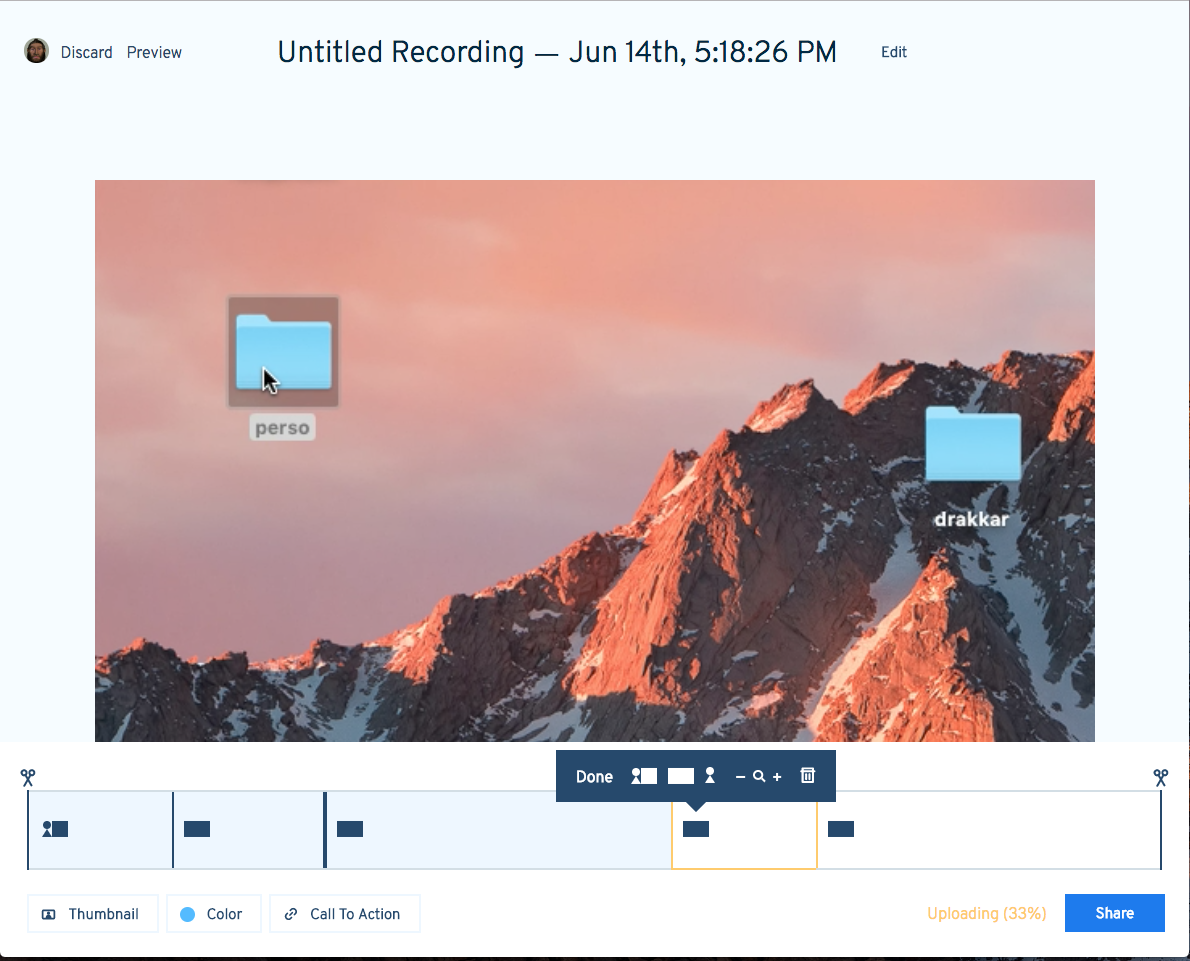1190x961 pixels.
Task: Click the blue Color swatch button
Action: point(214,914)
